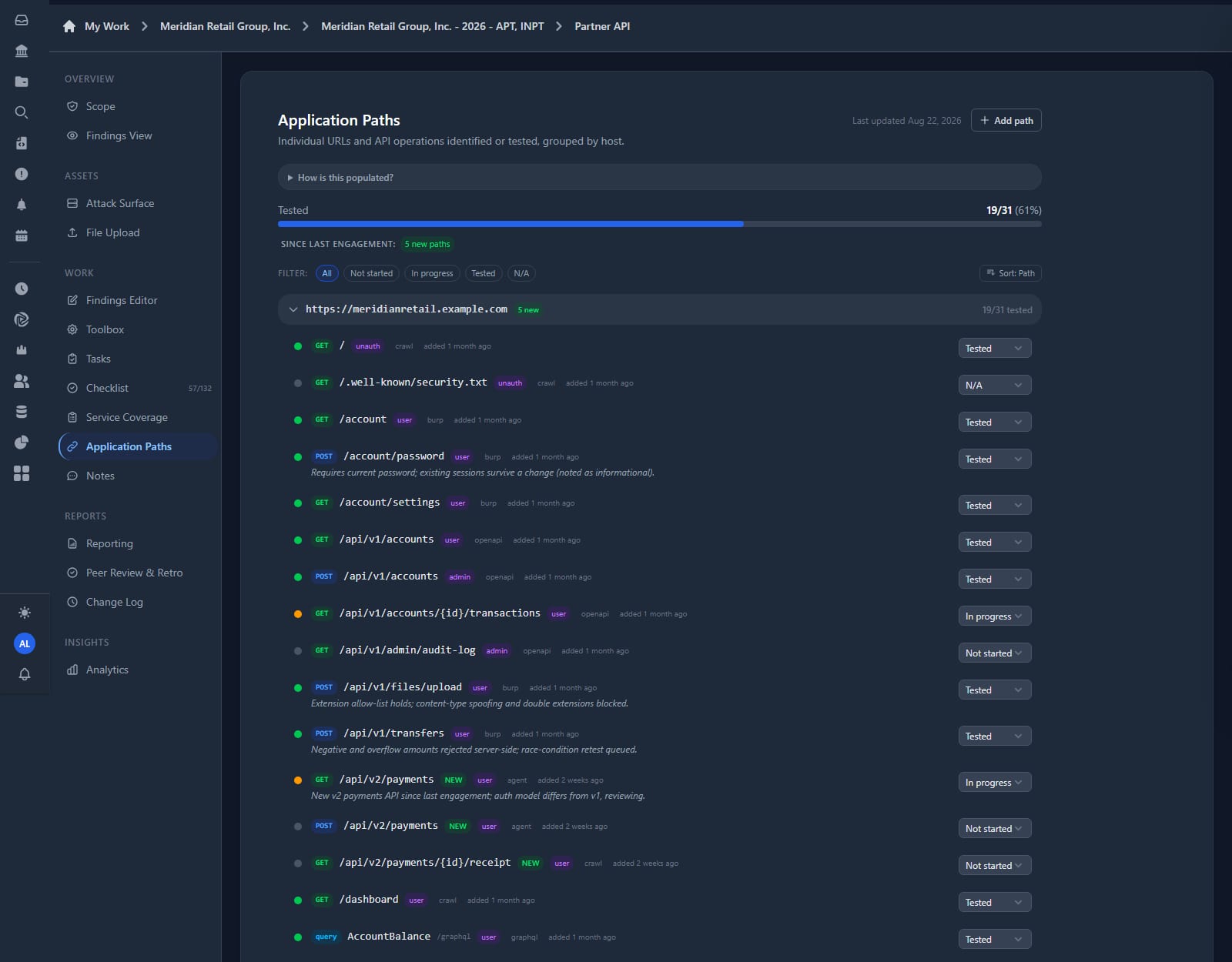Open status dropdown for accounts/{id}/transactions

(x=994, y=616)
